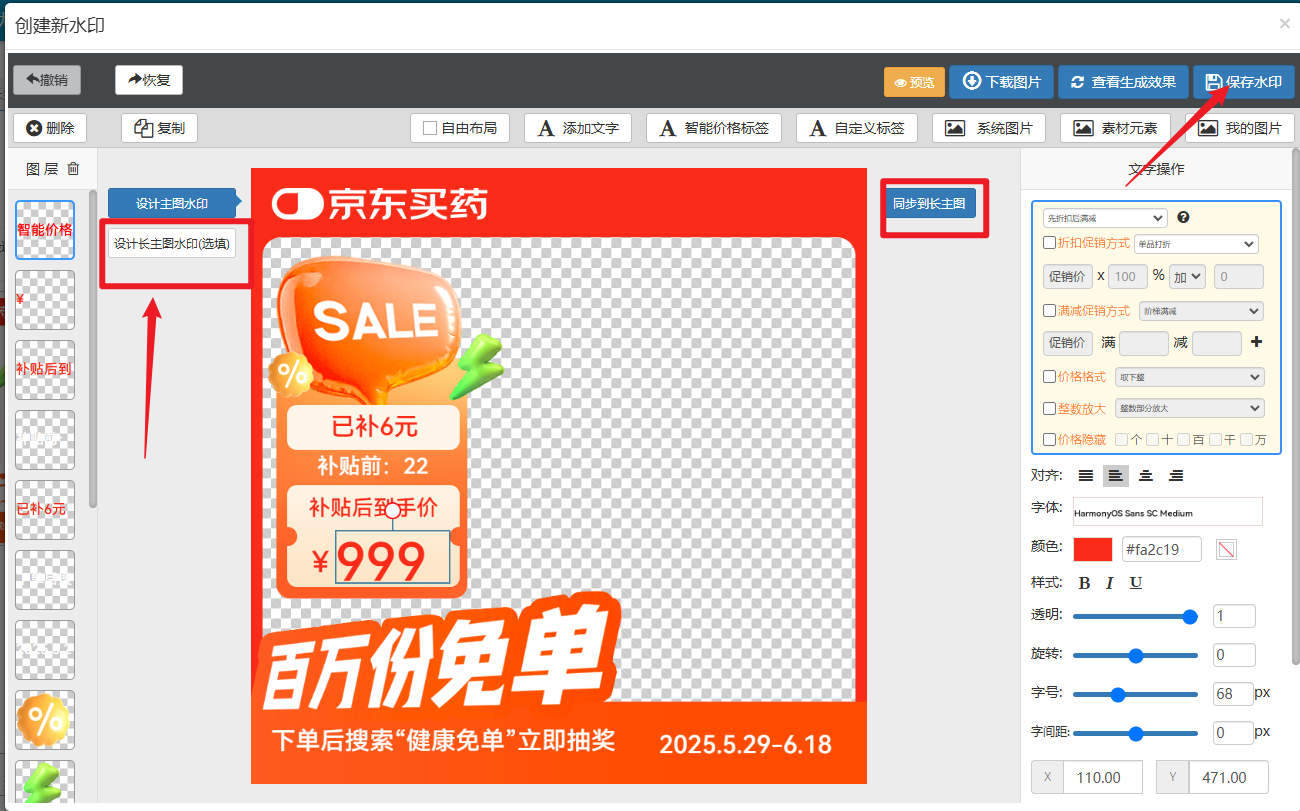The height and width of the screenshot is (811, 1300).
Task: Open 素材元素 material elements
Action: coord(1116,128)
